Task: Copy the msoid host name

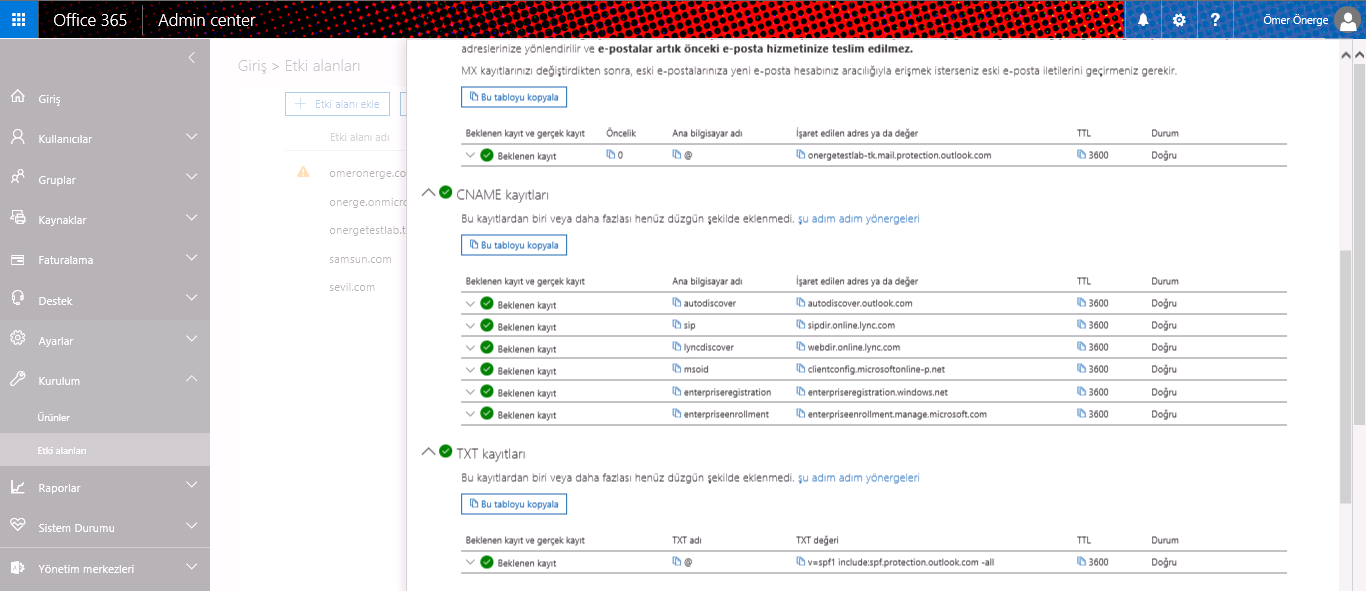Action: [x=677, y=369]
